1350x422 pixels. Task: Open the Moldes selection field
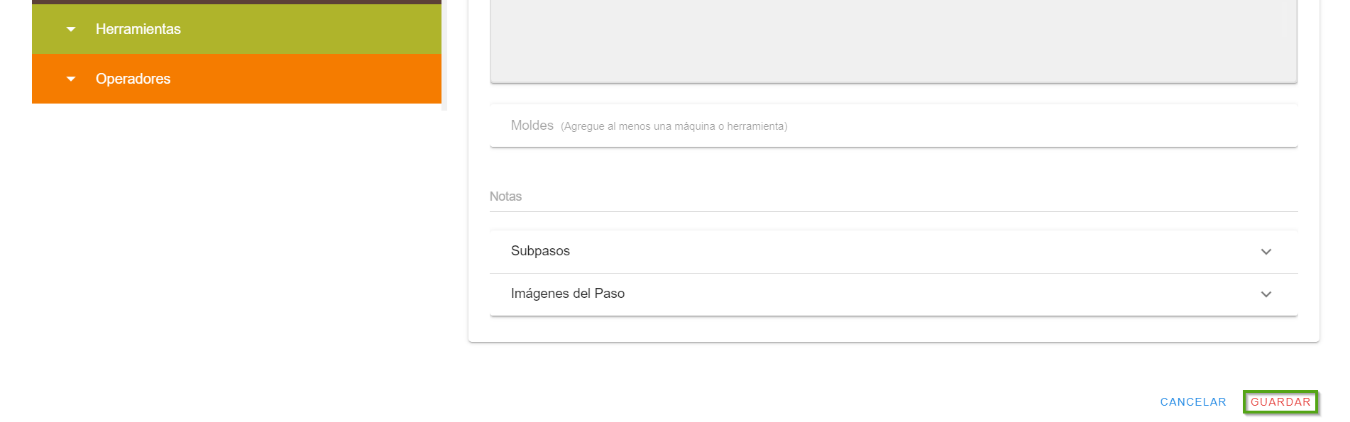pyautogui.click(x=1000, y=126)
